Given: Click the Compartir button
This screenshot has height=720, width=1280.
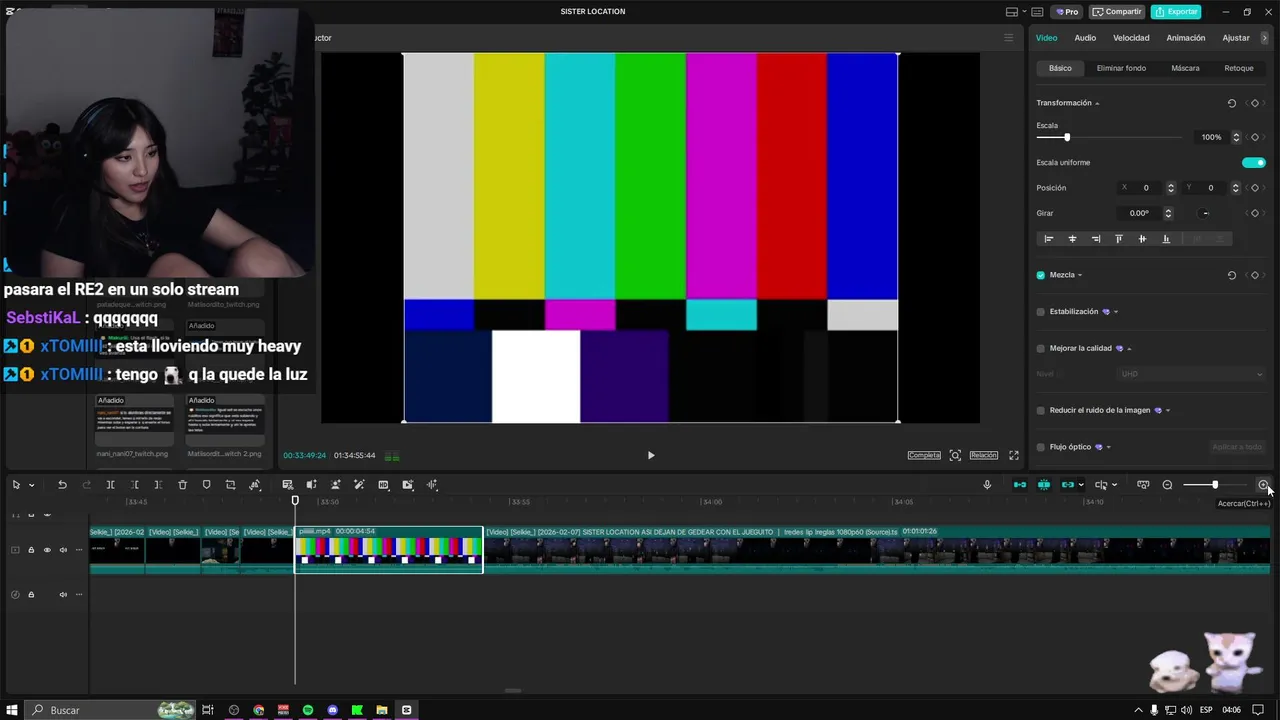Looking at the screenshot, I should (1117, 12).
